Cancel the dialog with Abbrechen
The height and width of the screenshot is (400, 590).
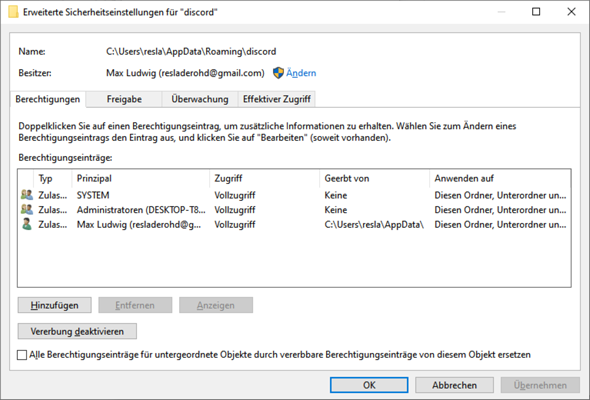pyautogui.click(x=454, y=385)
